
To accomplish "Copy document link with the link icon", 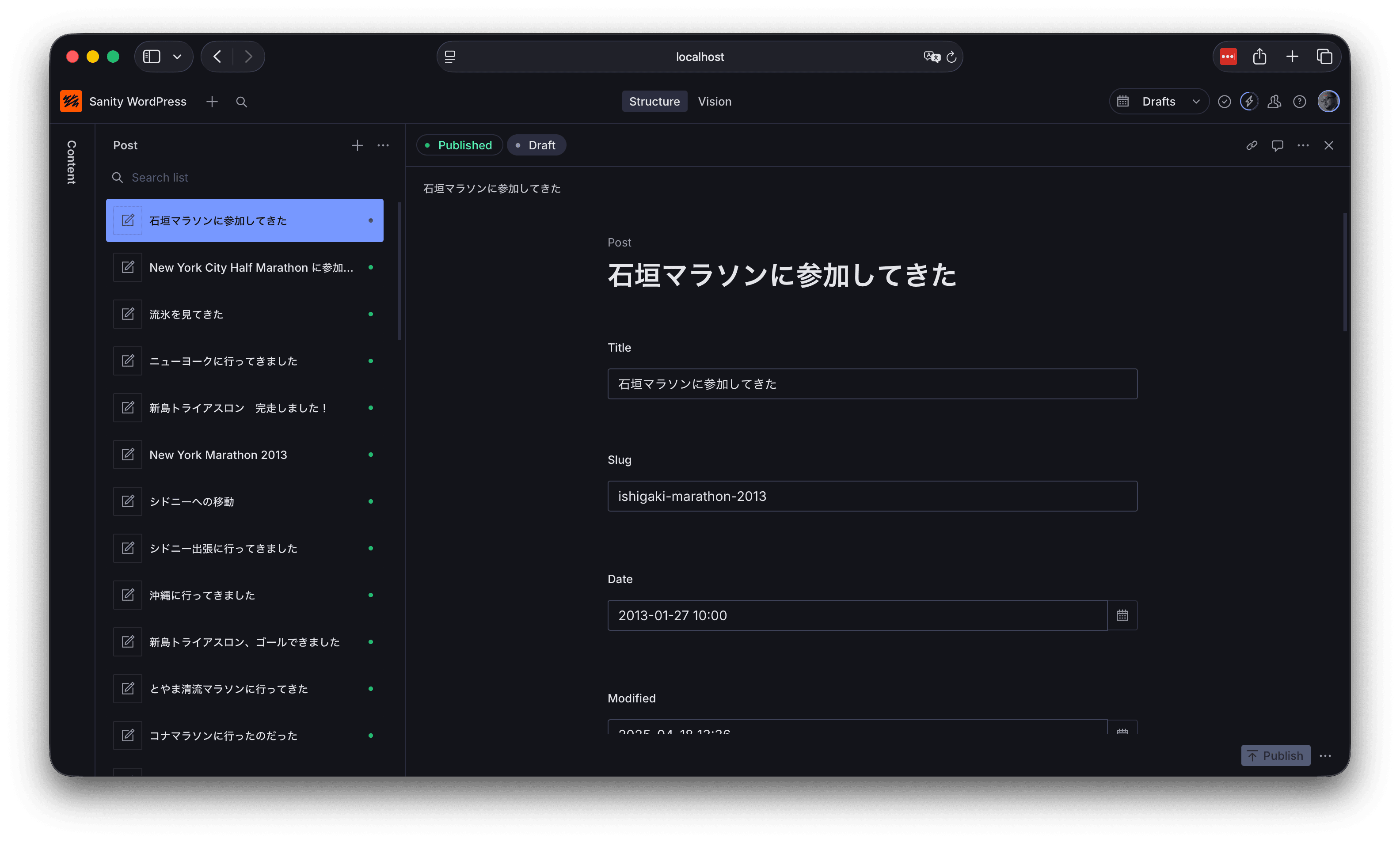I will click(x=1252, y=145).
